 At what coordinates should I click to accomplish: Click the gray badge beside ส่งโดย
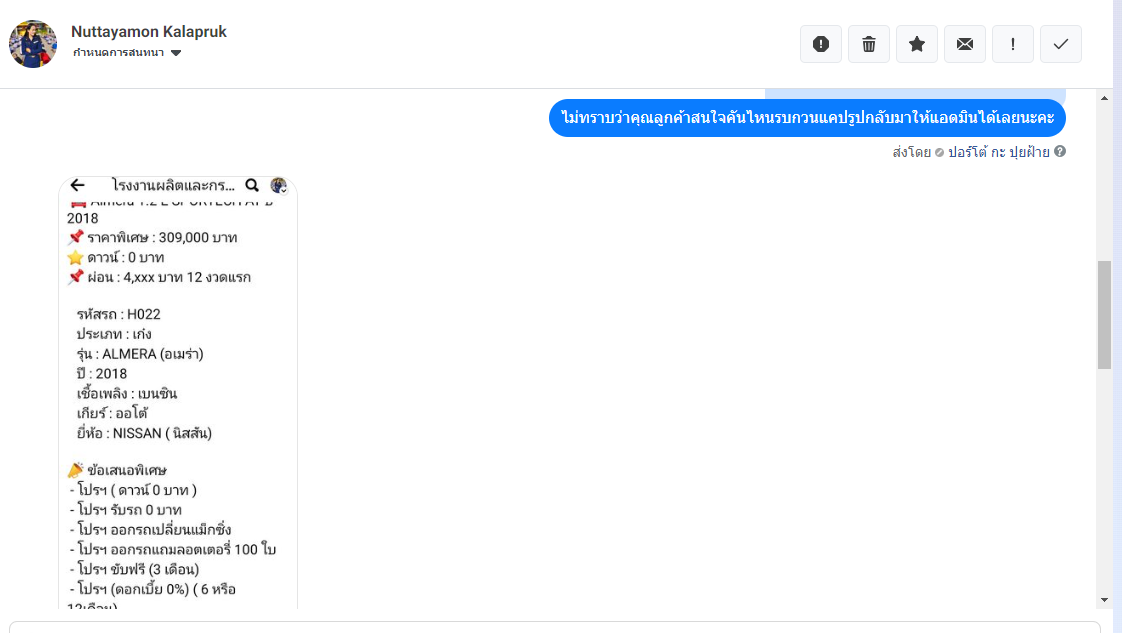pyautogui.click(x=939, y=153)
